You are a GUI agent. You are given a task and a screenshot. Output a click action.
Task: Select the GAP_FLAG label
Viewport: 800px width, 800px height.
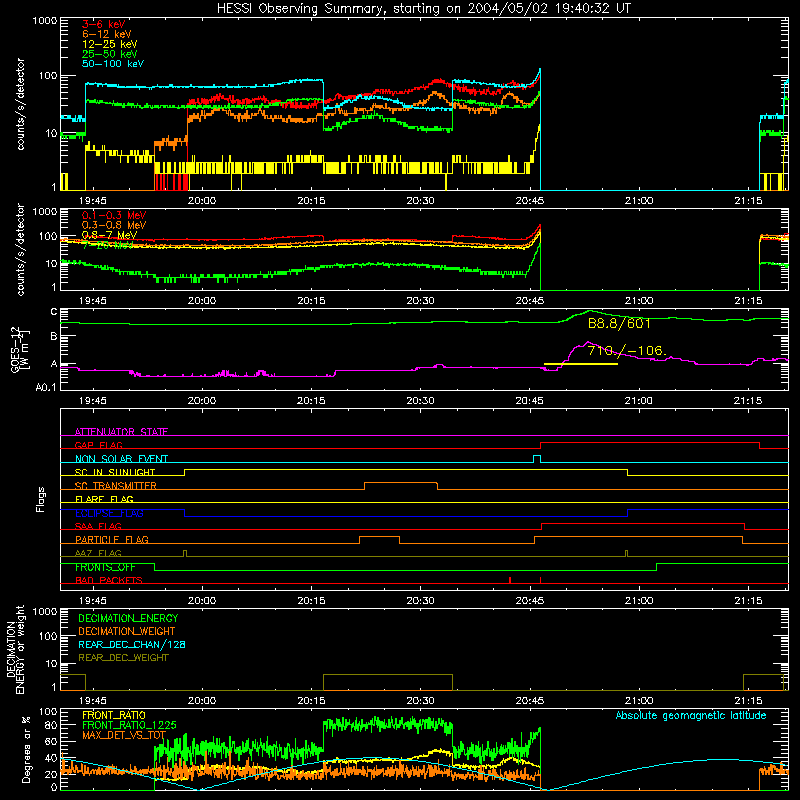pyautogui.click(x=98, y=445)
